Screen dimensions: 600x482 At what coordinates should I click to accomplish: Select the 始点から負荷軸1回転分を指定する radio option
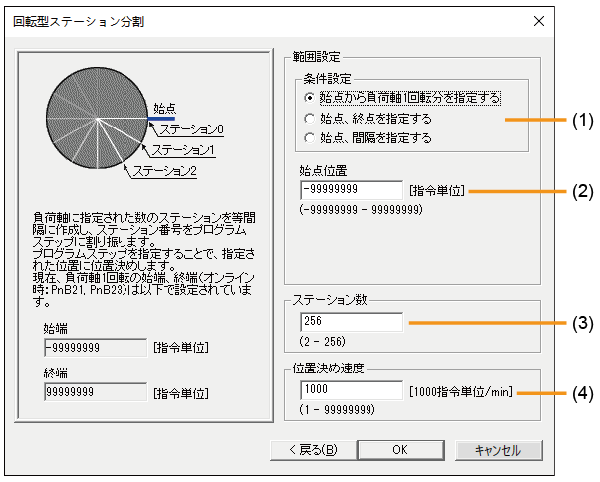coord(311,98)
